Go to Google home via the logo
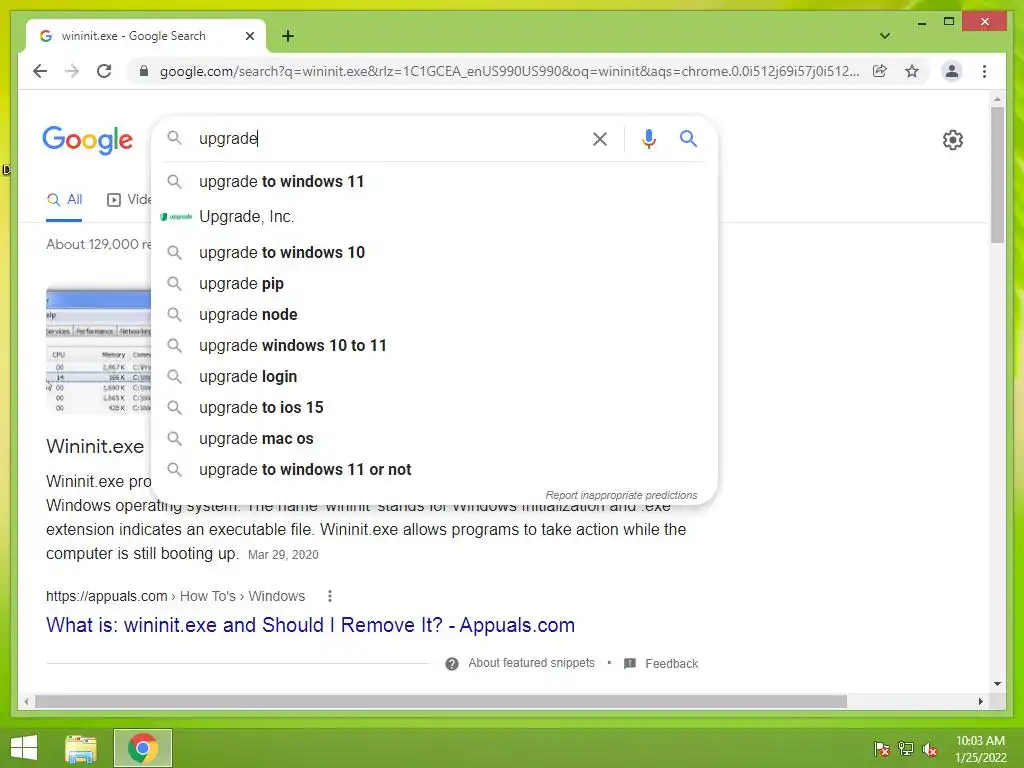The image size is (1024, 768). click(x=88, y=140)
